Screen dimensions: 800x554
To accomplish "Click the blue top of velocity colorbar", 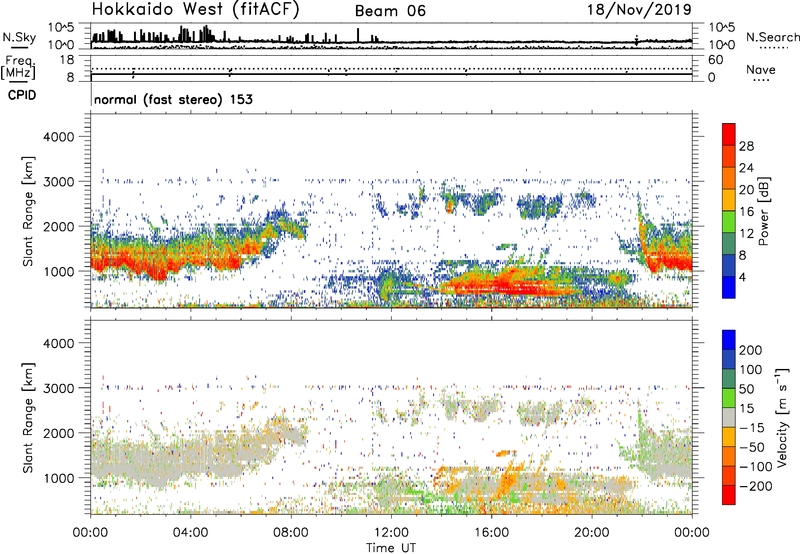I will click(x=729, y=340).
